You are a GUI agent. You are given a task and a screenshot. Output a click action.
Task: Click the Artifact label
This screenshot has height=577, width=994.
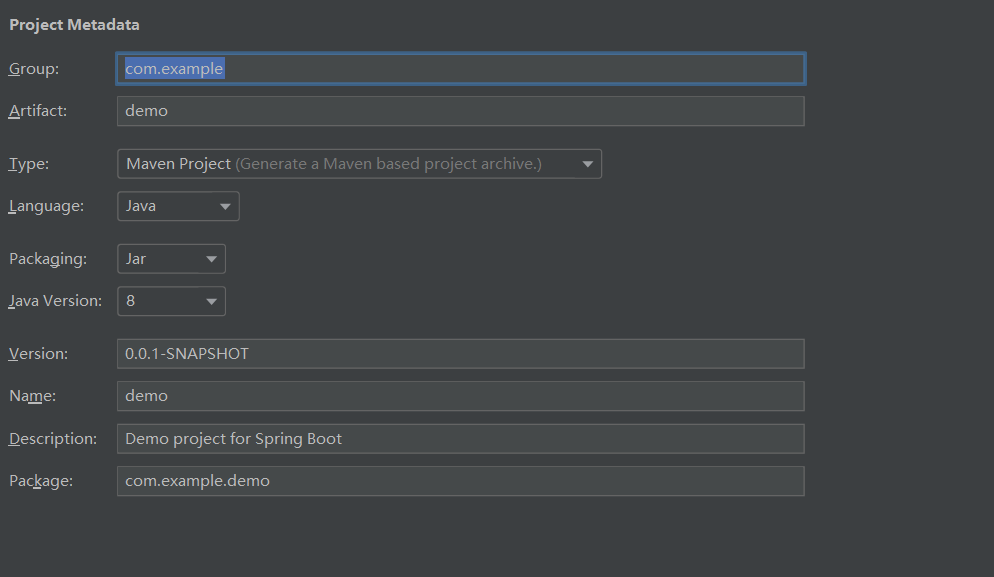coord(37,111)
